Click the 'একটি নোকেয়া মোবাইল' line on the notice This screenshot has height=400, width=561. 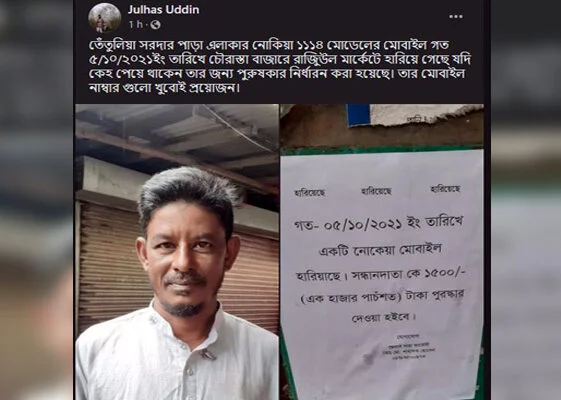380,250
